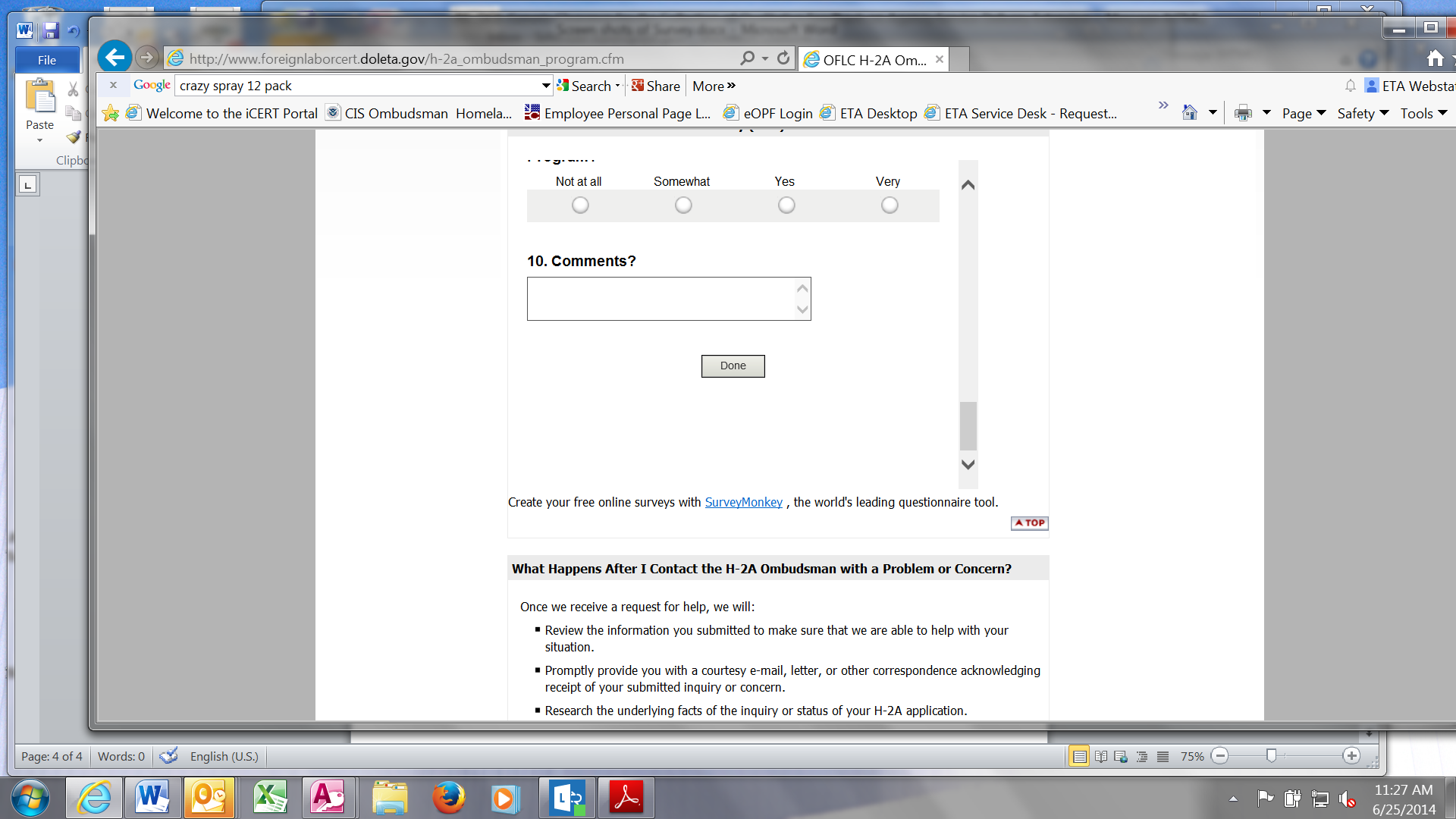Image resolution: width=1456 pixels, height=819 pixels.
Task: Refresh the page with reload icon
Action: (x=783, y=58)
